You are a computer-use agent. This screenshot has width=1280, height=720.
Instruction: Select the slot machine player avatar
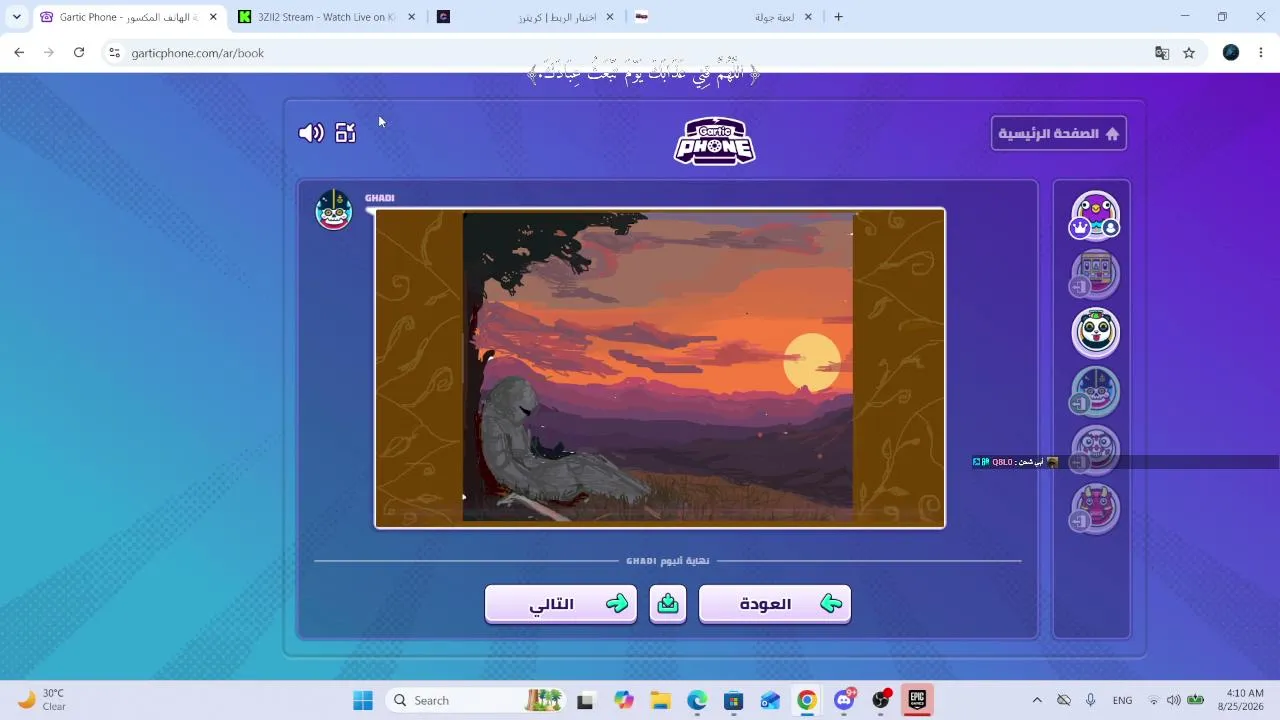click(x=1095, y=274)
